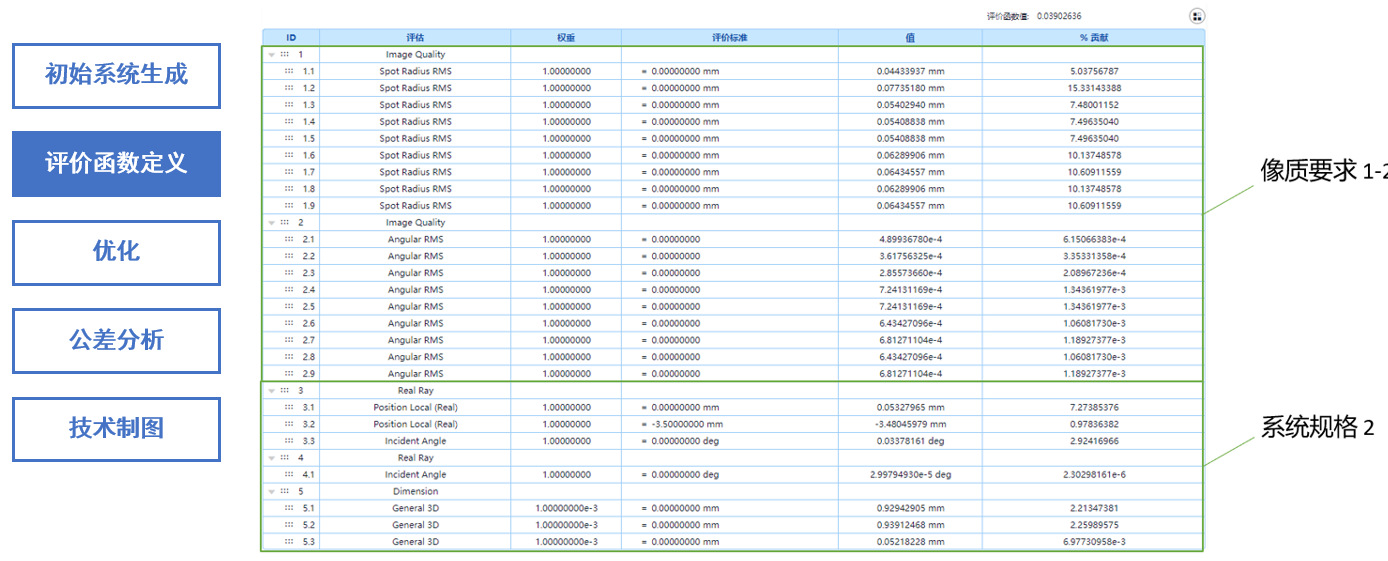
Task: Click the drag handle of row 1.1
Action: [x=289, y=71]
